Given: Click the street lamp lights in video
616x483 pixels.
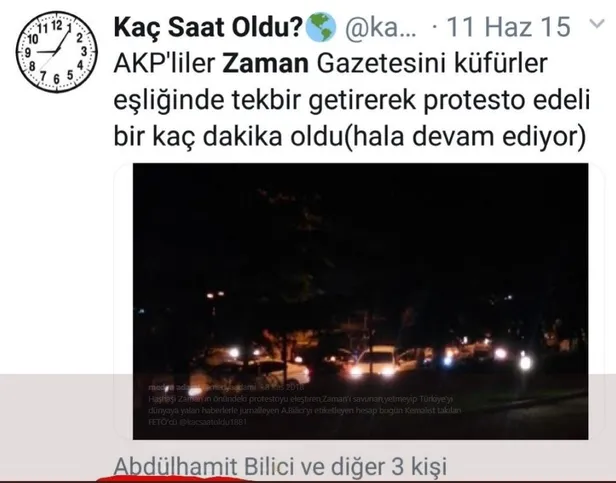Looking at the screenshot, I should (215, 294).
